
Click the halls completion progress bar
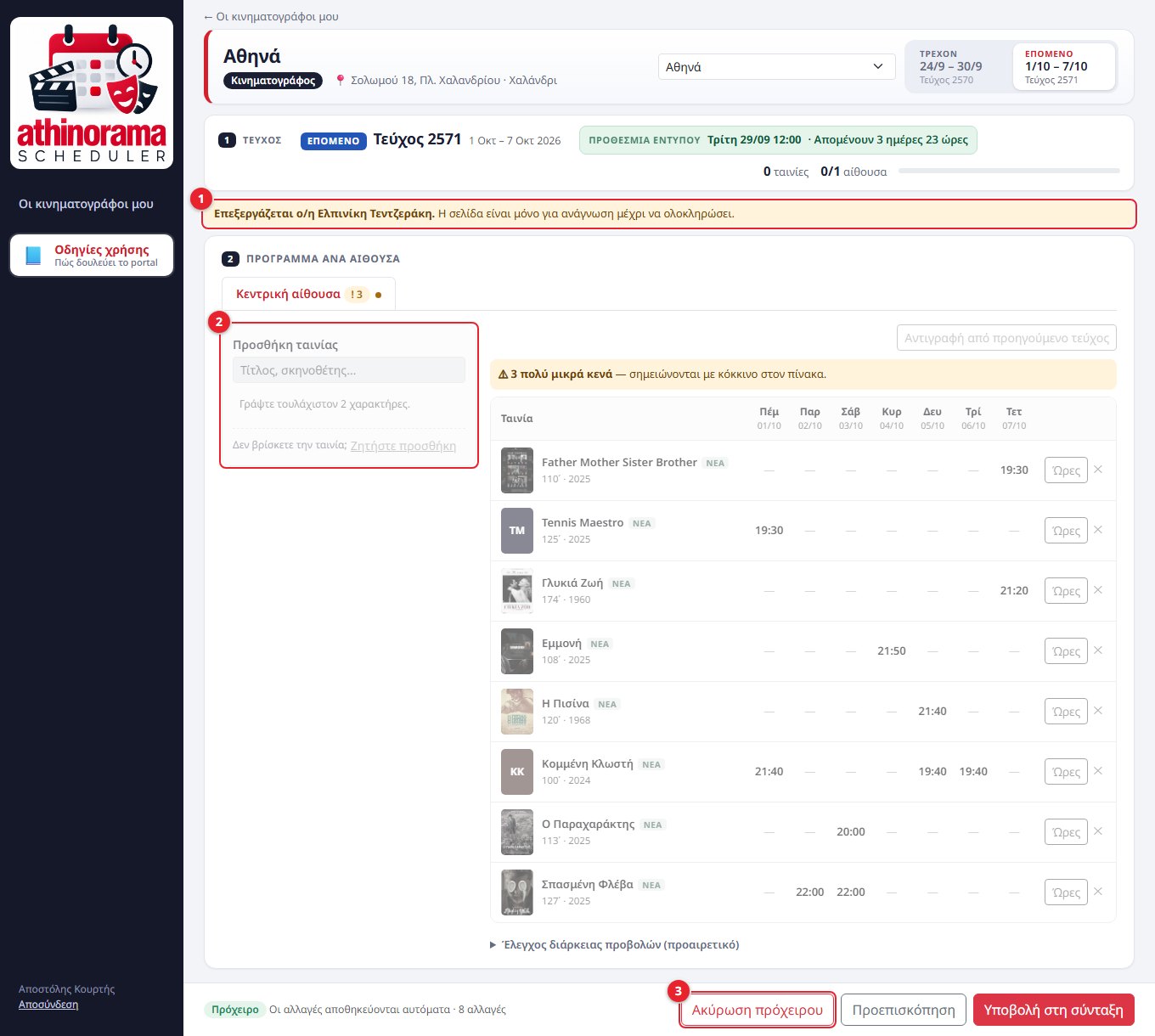pyautogui.click(x=1009, y=172)
